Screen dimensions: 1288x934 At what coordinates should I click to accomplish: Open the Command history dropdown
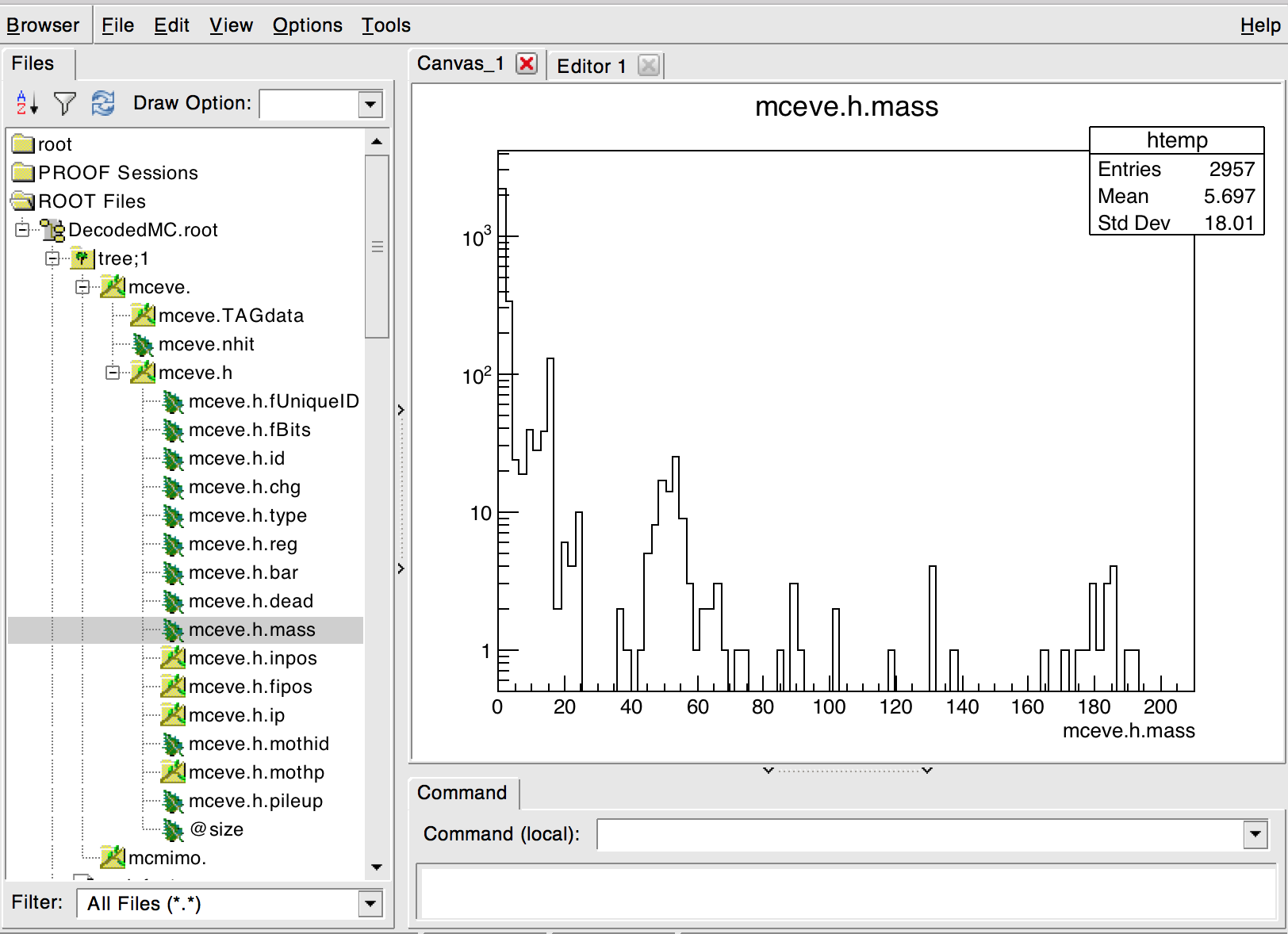1255,834
